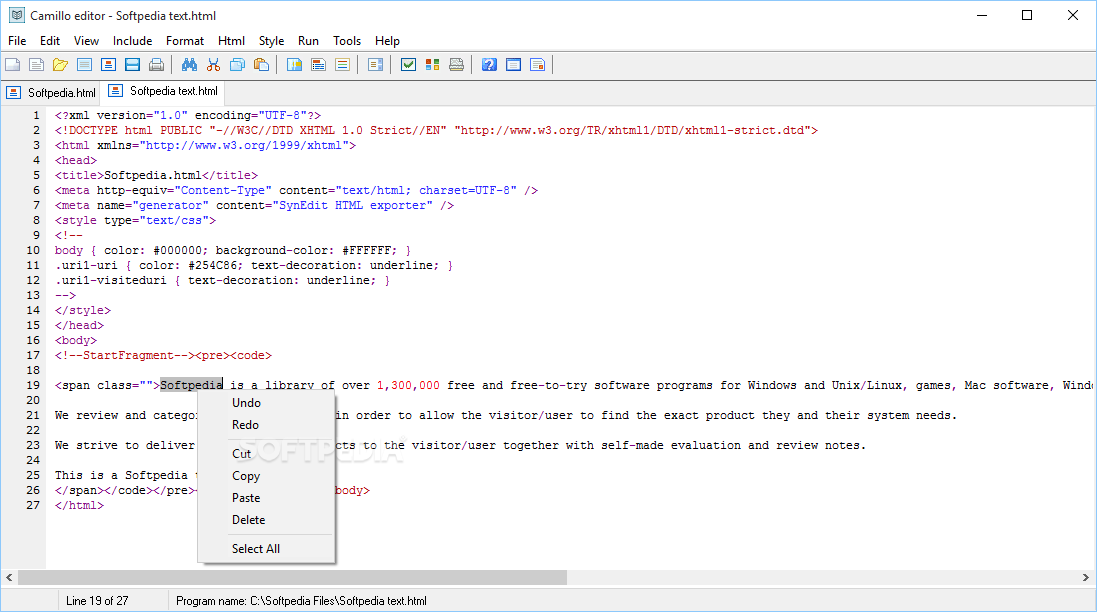The height and width of the screenshot is (612, 1097).
Task: Click the Program name path in status bar
Action: pos(302,601)
